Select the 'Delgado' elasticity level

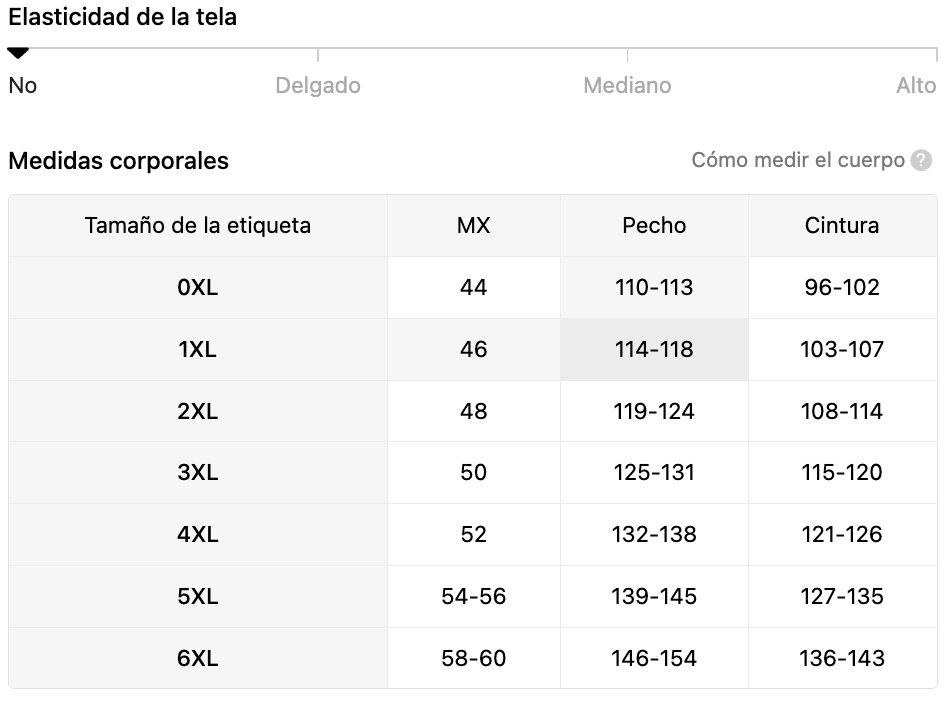318,86
